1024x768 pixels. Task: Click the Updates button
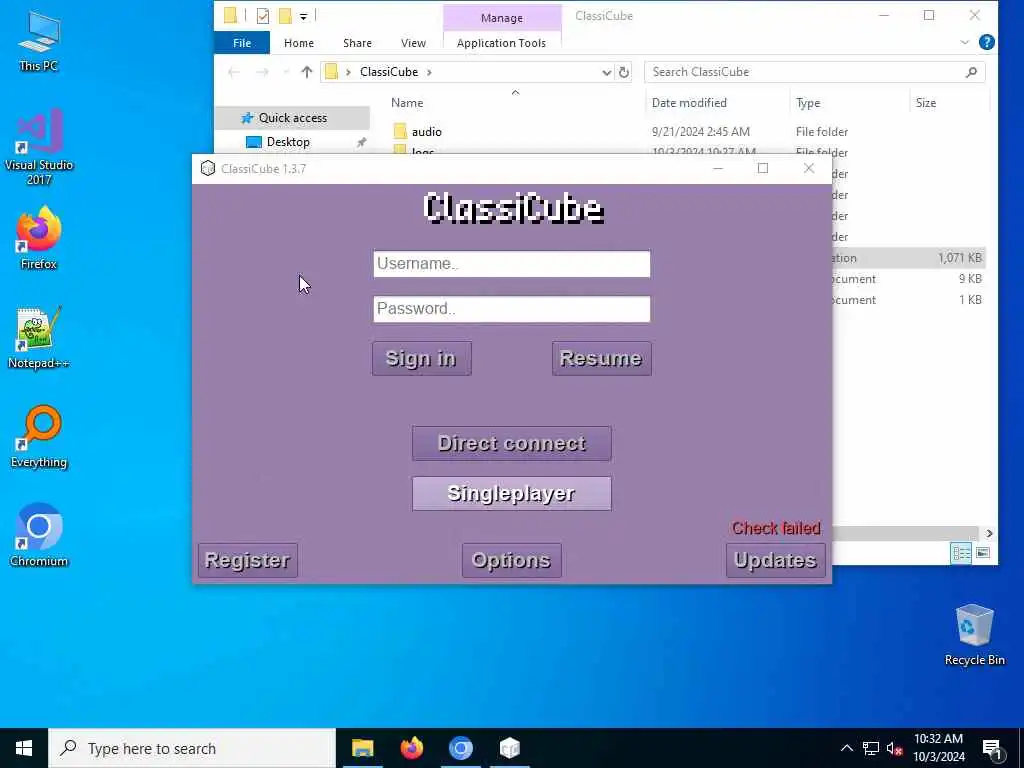pos(775,560)
